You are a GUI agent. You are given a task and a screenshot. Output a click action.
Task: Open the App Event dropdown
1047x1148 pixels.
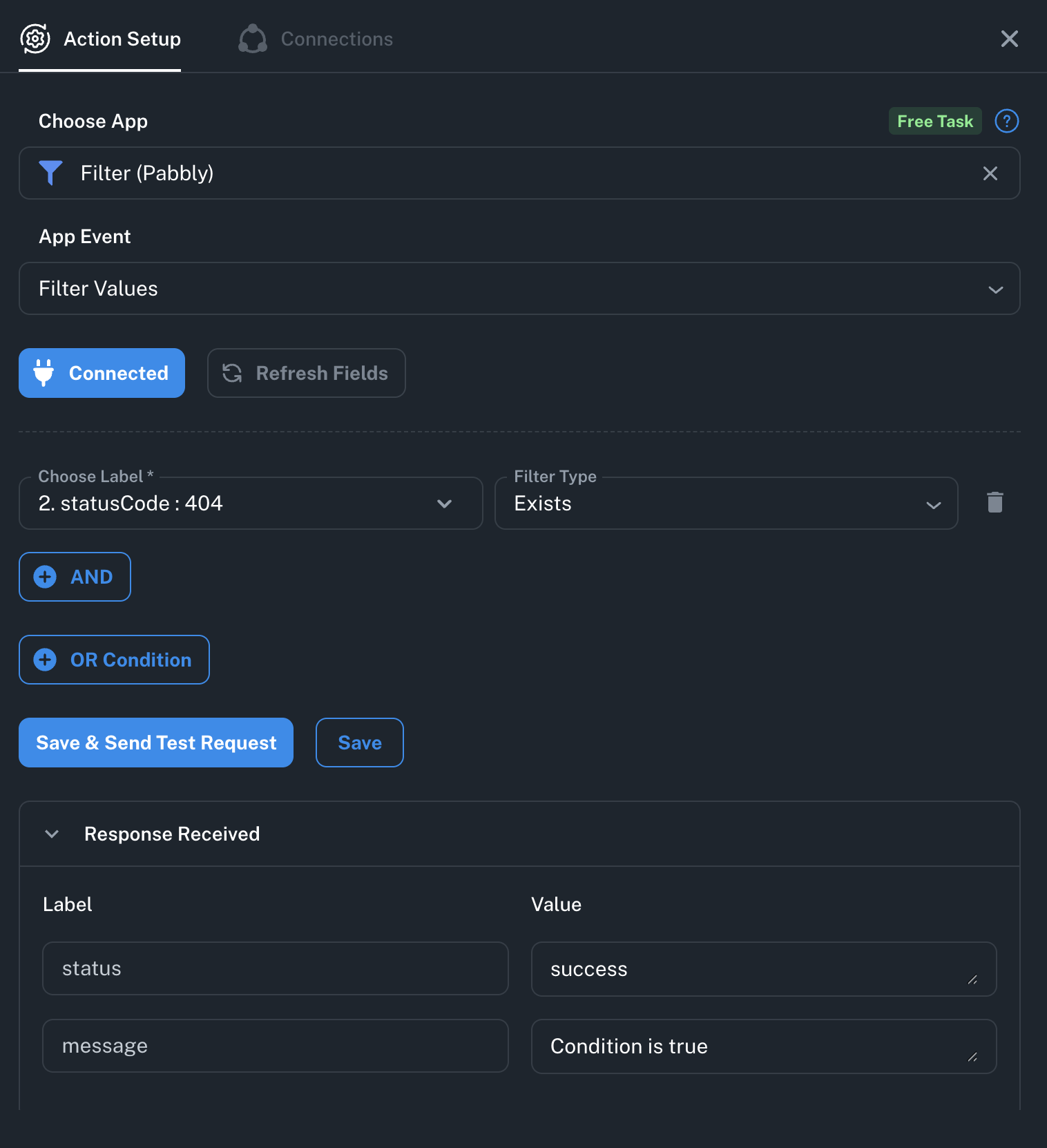click(x=519, y=289)
